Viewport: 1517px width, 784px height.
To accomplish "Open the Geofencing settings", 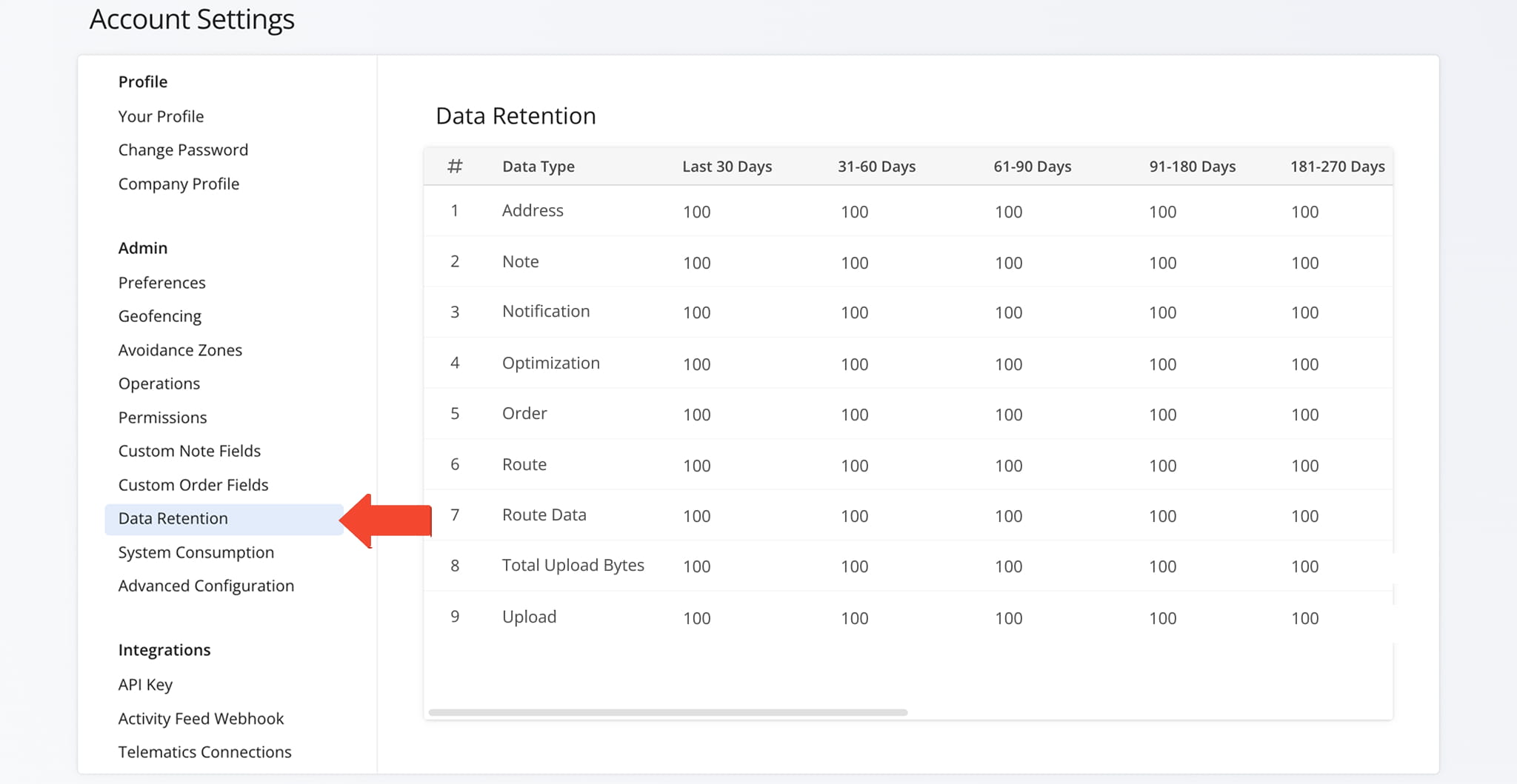I will (159, 316).
